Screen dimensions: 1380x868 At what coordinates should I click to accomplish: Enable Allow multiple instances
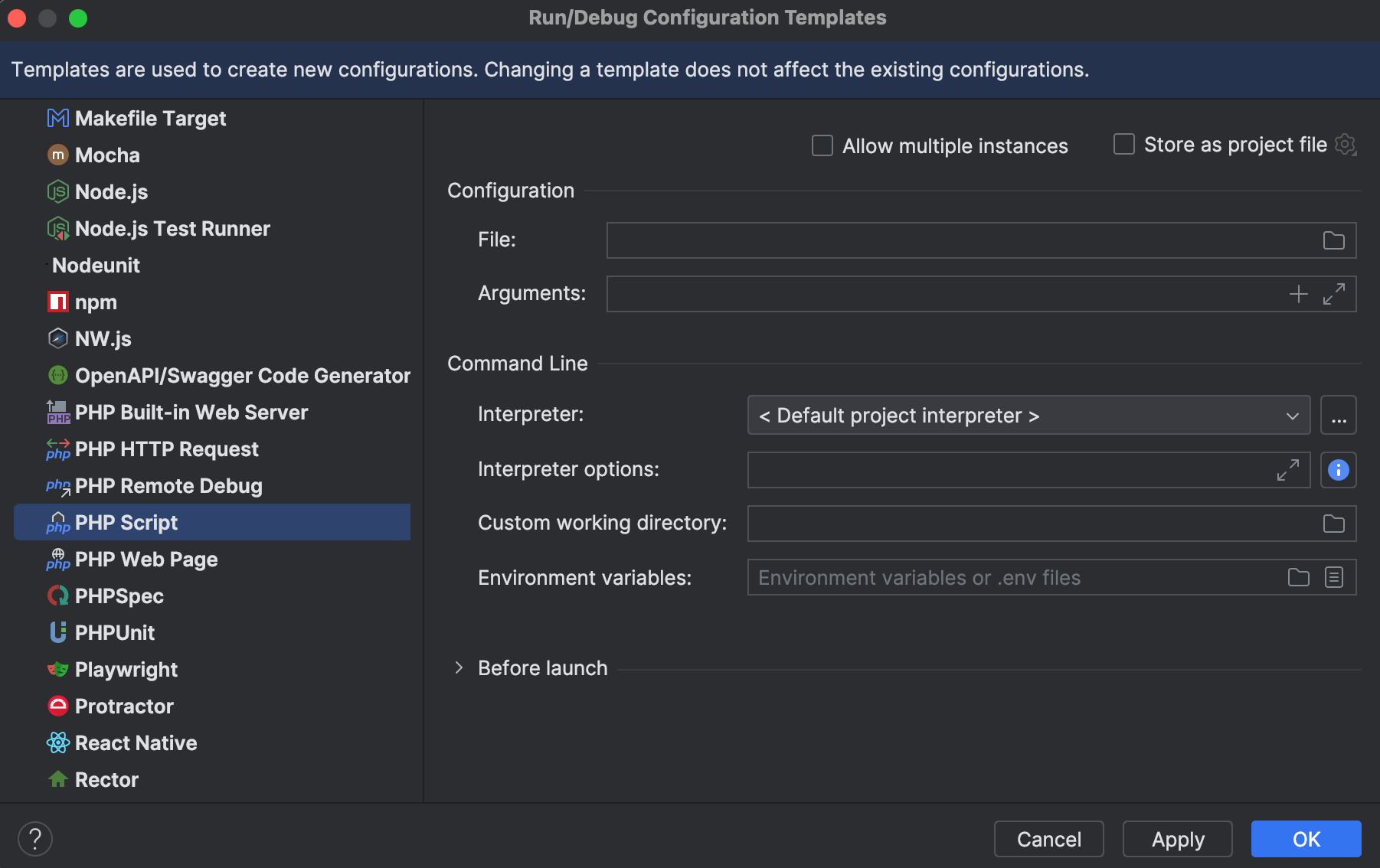click(x=822, y=145)
